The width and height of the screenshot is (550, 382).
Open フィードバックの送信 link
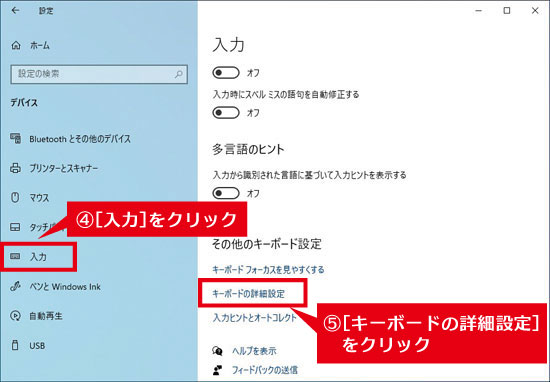(265, 370)
